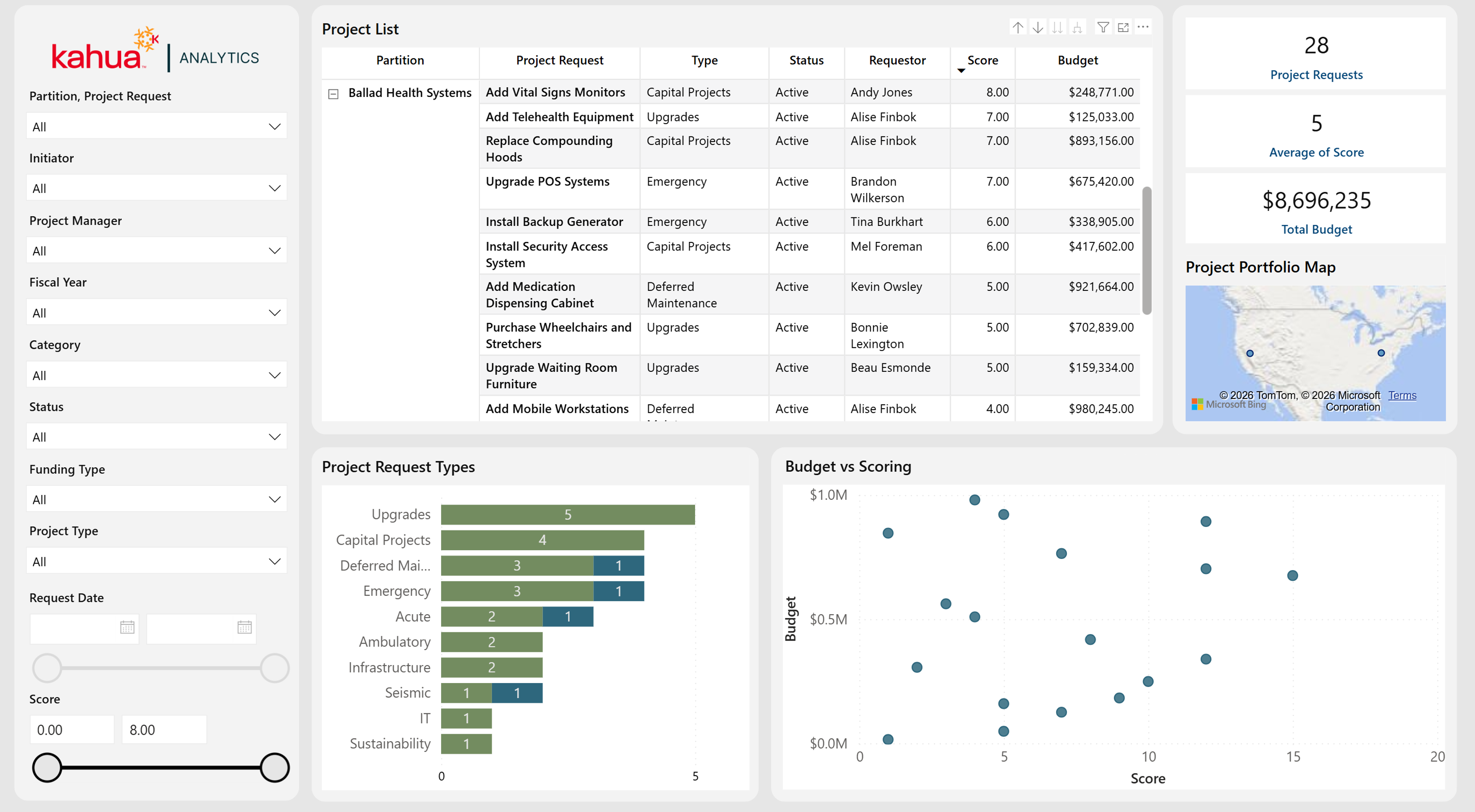Open the Fiscal Year dropdown
Viewport: 1475px width, 812px height.
(157, 312)
